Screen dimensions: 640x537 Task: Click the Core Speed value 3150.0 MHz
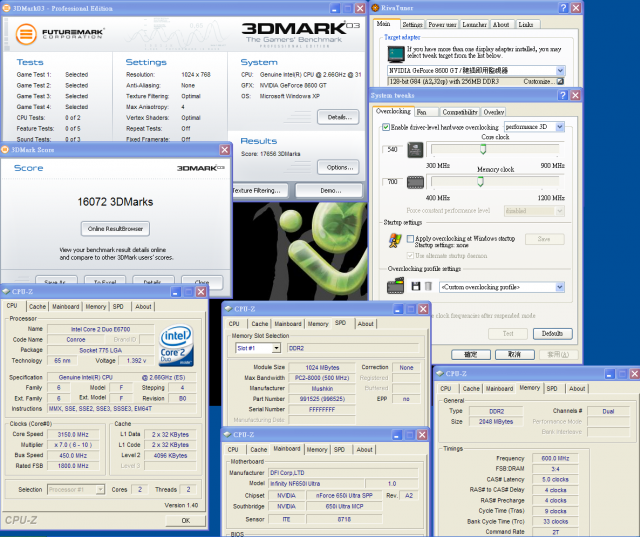73,434
